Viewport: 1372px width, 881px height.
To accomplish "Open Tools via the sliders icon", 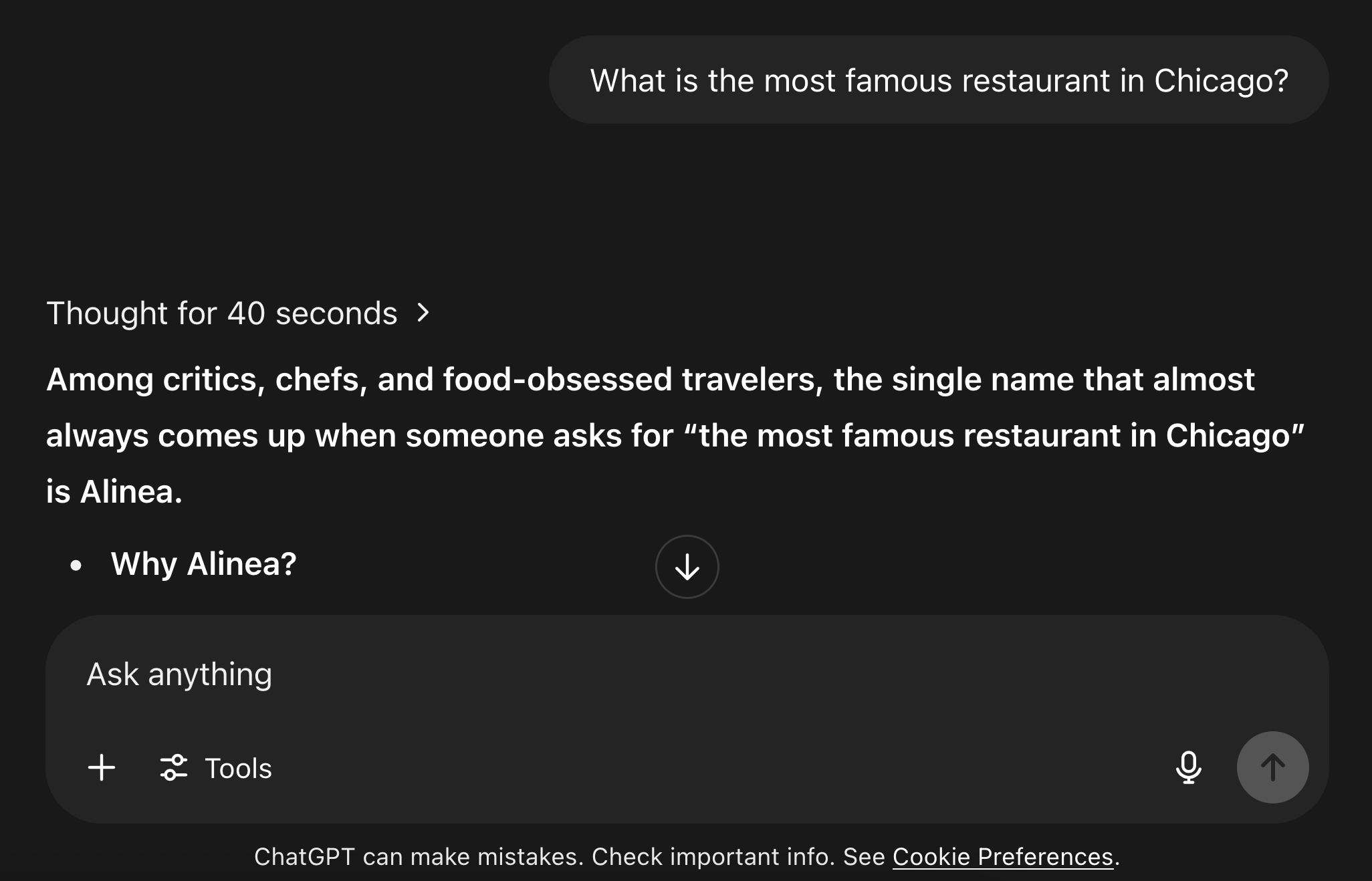I will point(174,767).
